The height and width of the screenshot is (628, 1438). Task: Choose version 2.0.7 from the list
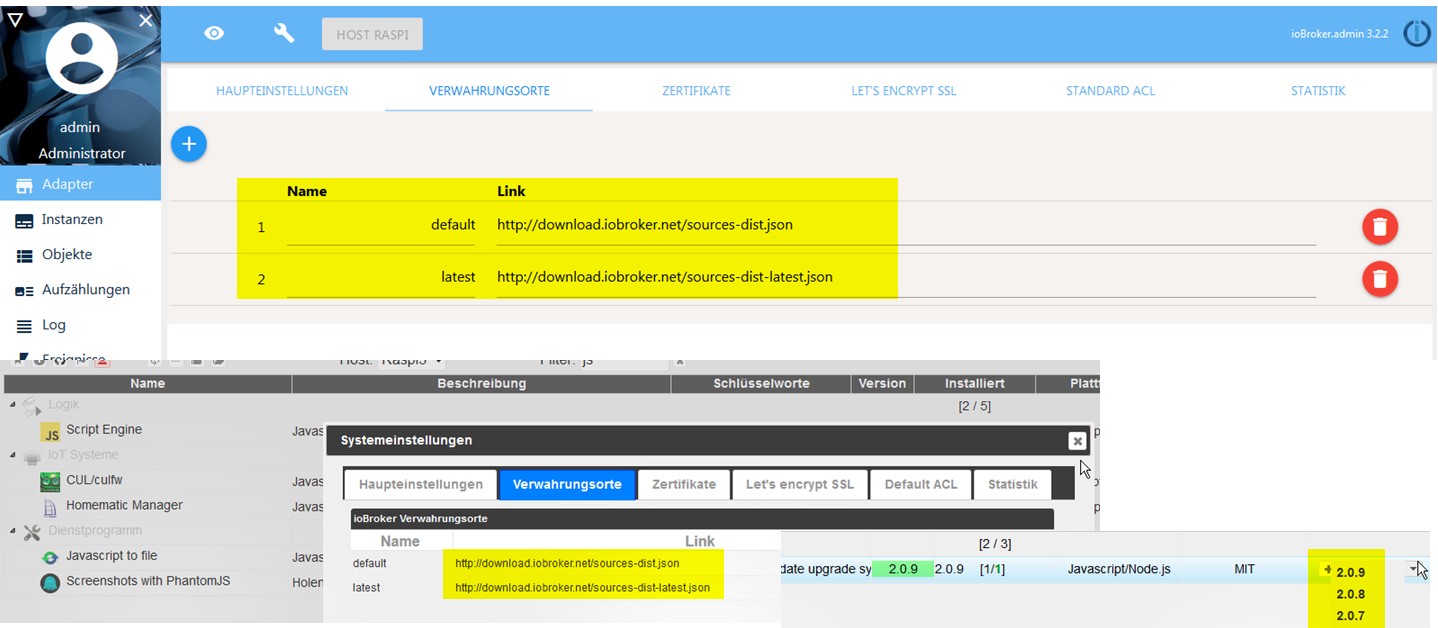coord(1350,616)
